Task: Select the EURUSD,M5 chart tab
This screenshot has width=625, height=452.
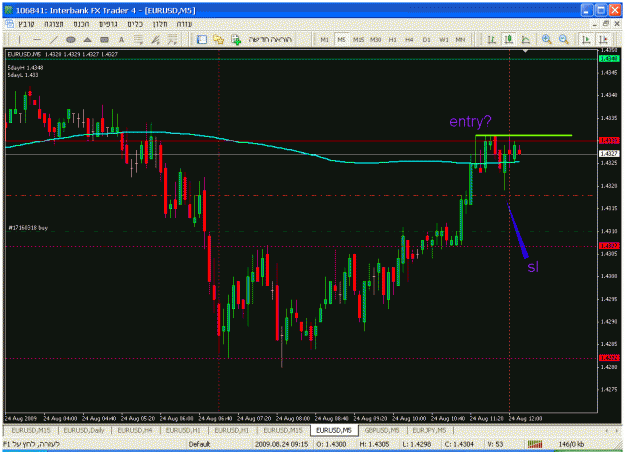Action: (x=334, y=430)
